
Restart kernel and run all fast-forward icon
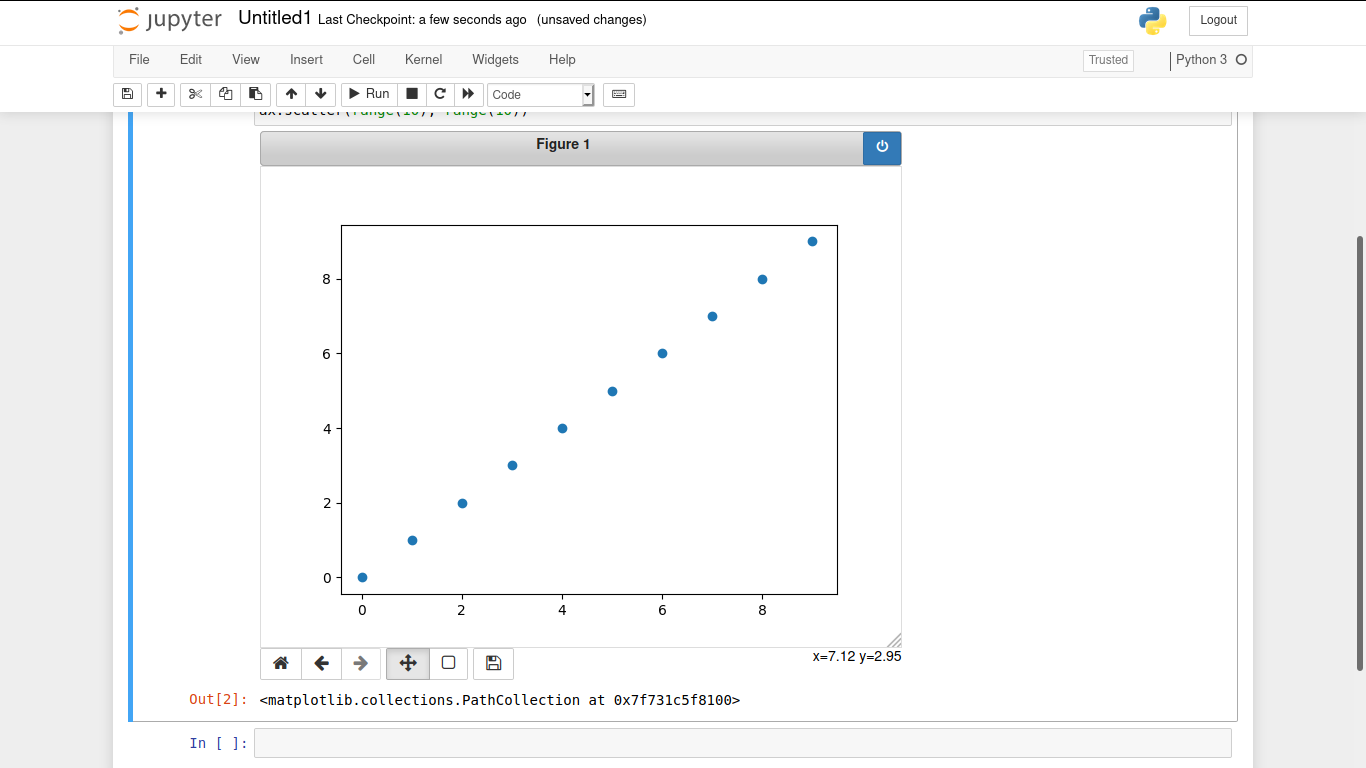coord(467,94)
